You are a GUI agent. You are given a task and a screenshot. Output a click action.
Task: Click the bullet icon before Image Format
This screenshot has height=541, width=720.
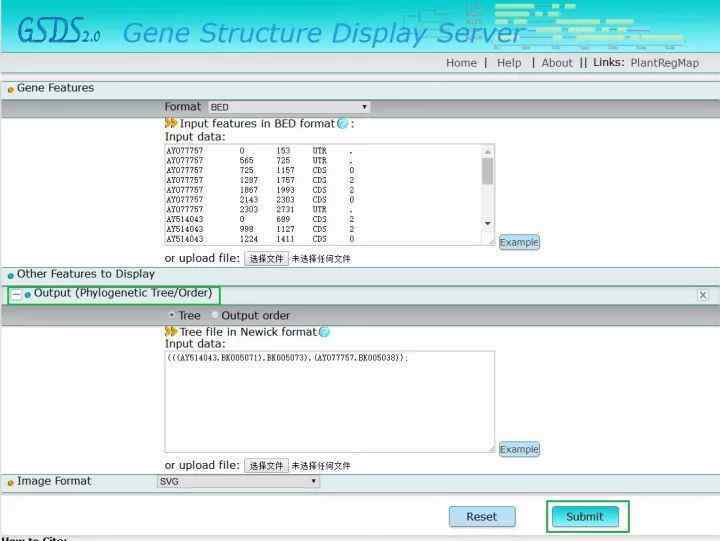point(10,483)
